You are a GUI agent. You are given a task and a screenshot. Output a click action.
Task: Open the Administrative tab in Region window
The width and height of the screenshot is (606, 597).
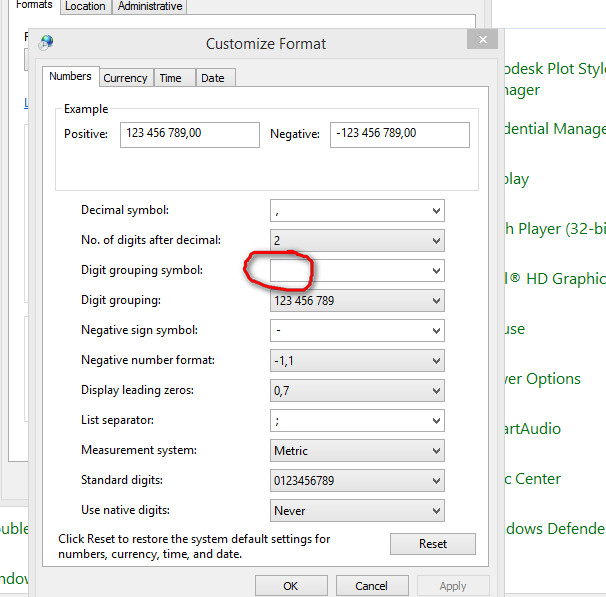[x=150, y=6]
